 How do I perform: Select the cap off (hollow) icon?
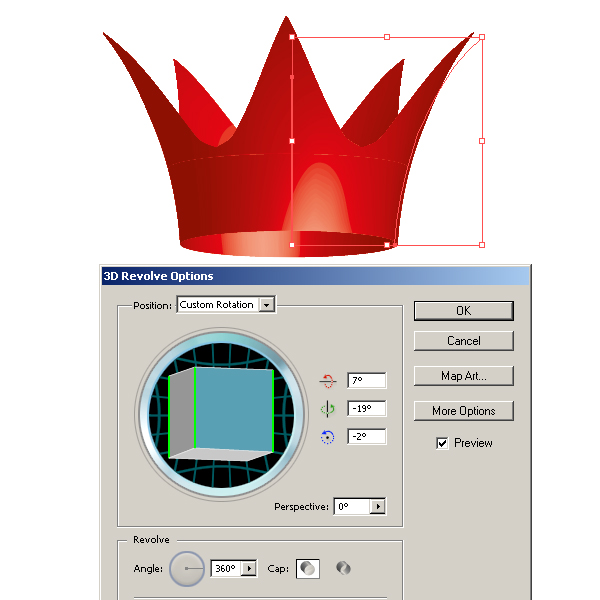(343, 568)
